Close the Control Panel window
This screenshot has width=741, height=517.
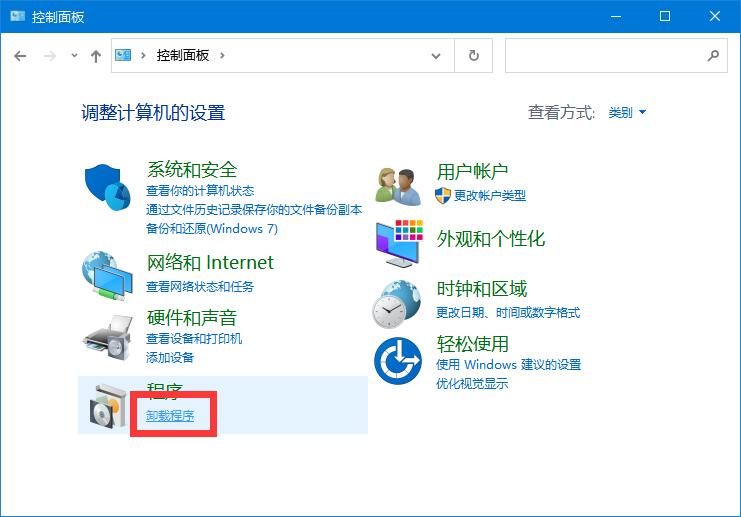click(x=715, y=17)
